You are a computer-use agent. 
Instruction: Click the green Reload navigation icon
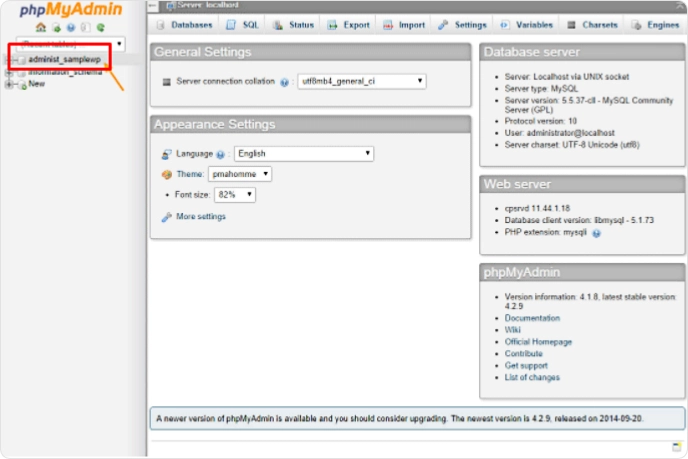(100, 28)
